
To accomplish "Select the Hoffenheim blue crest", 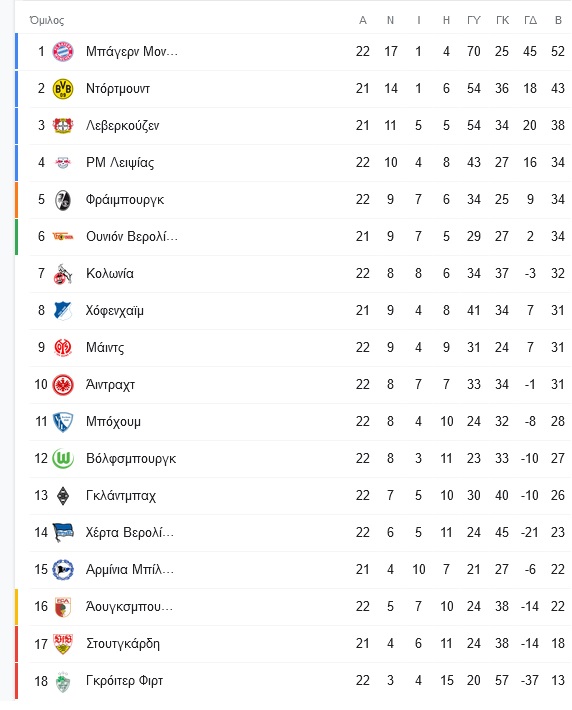I will coord(63,311).
